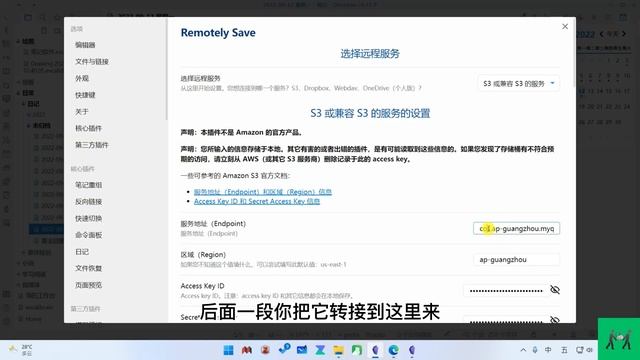Open the second Obsidian taskbar icon

tap(412, 350)
